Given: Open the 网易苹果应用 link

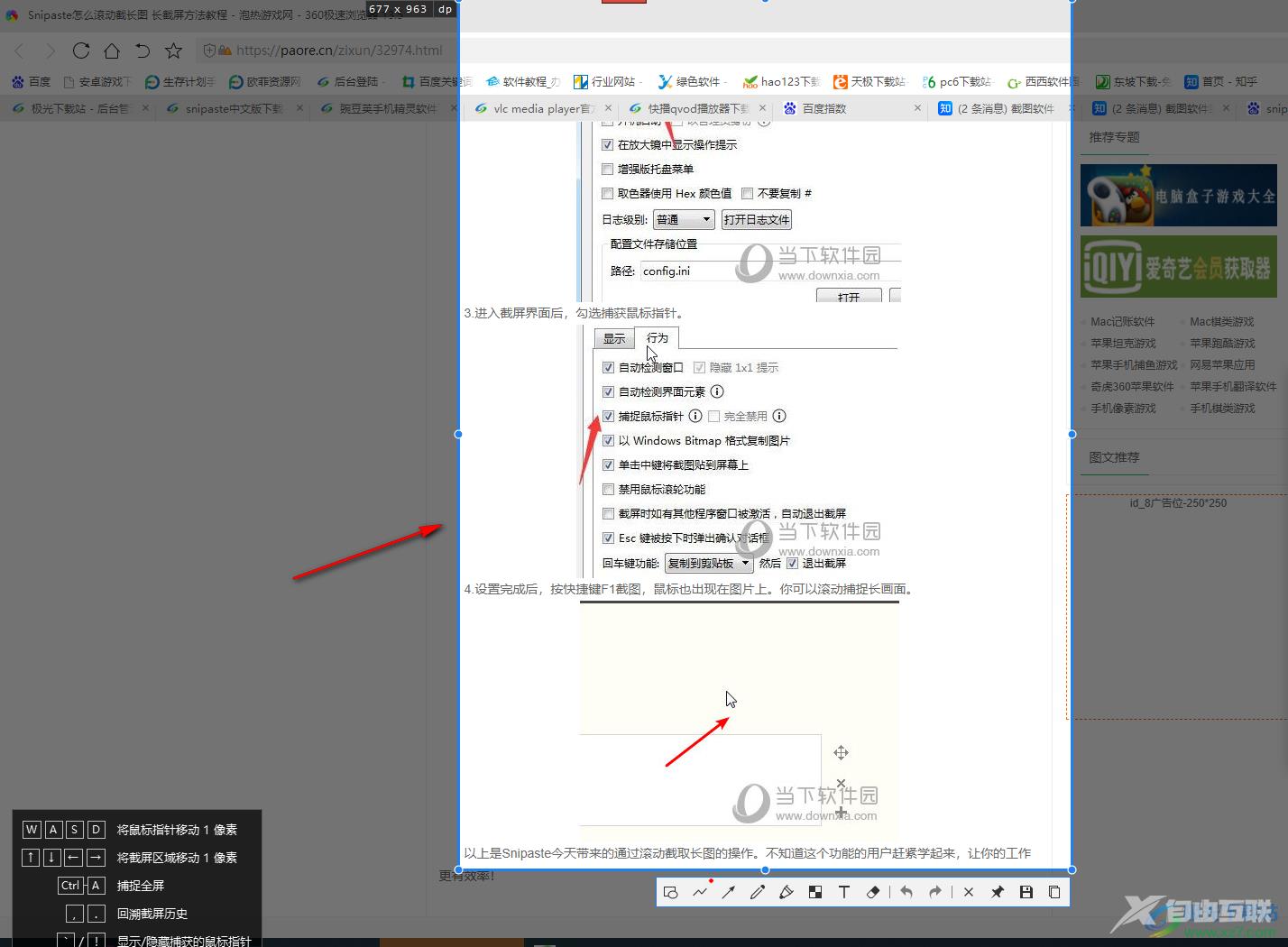Looking at the screenshot, I should tap(1223, 365).
